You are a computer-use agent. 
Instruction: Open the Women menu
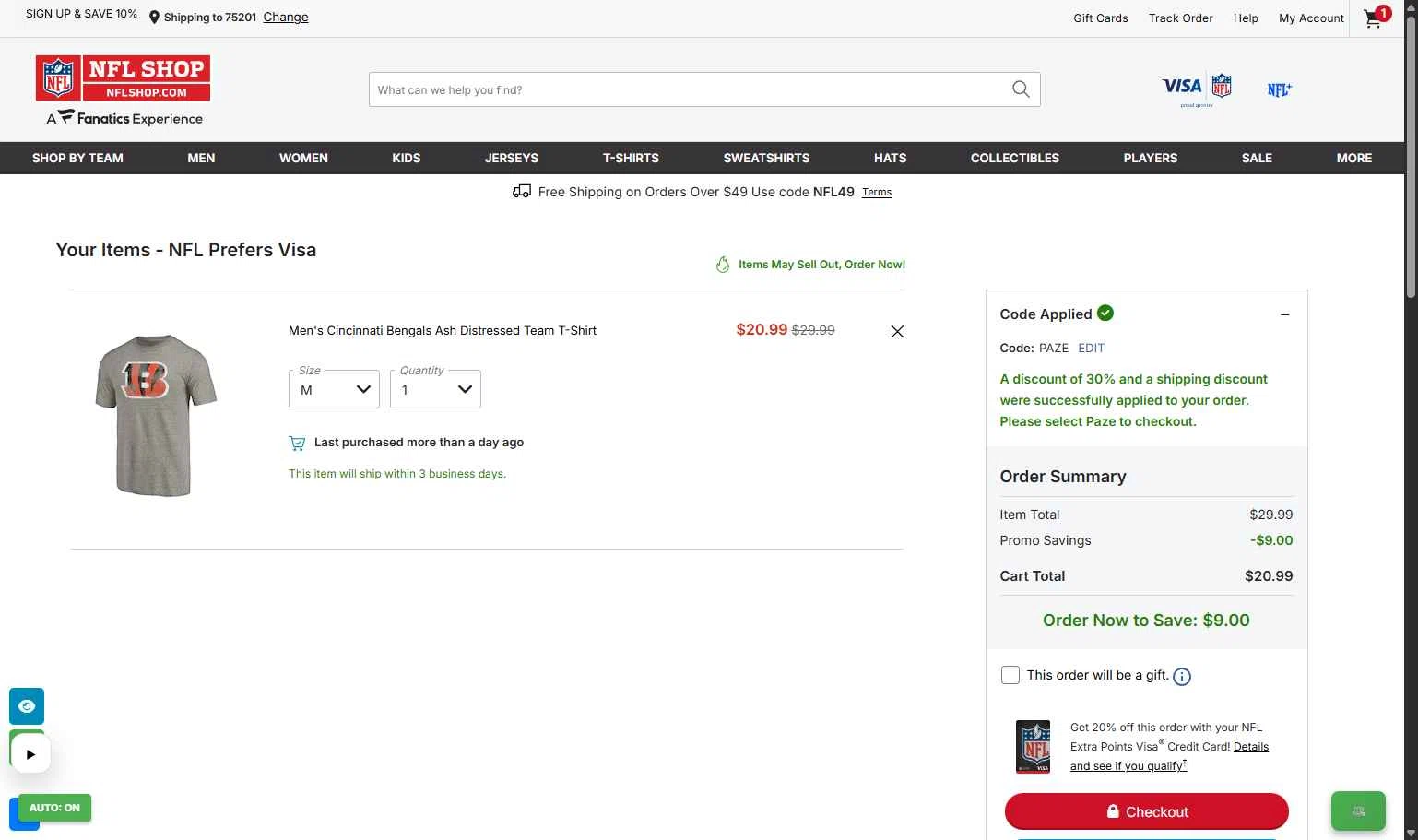[303, 158]
